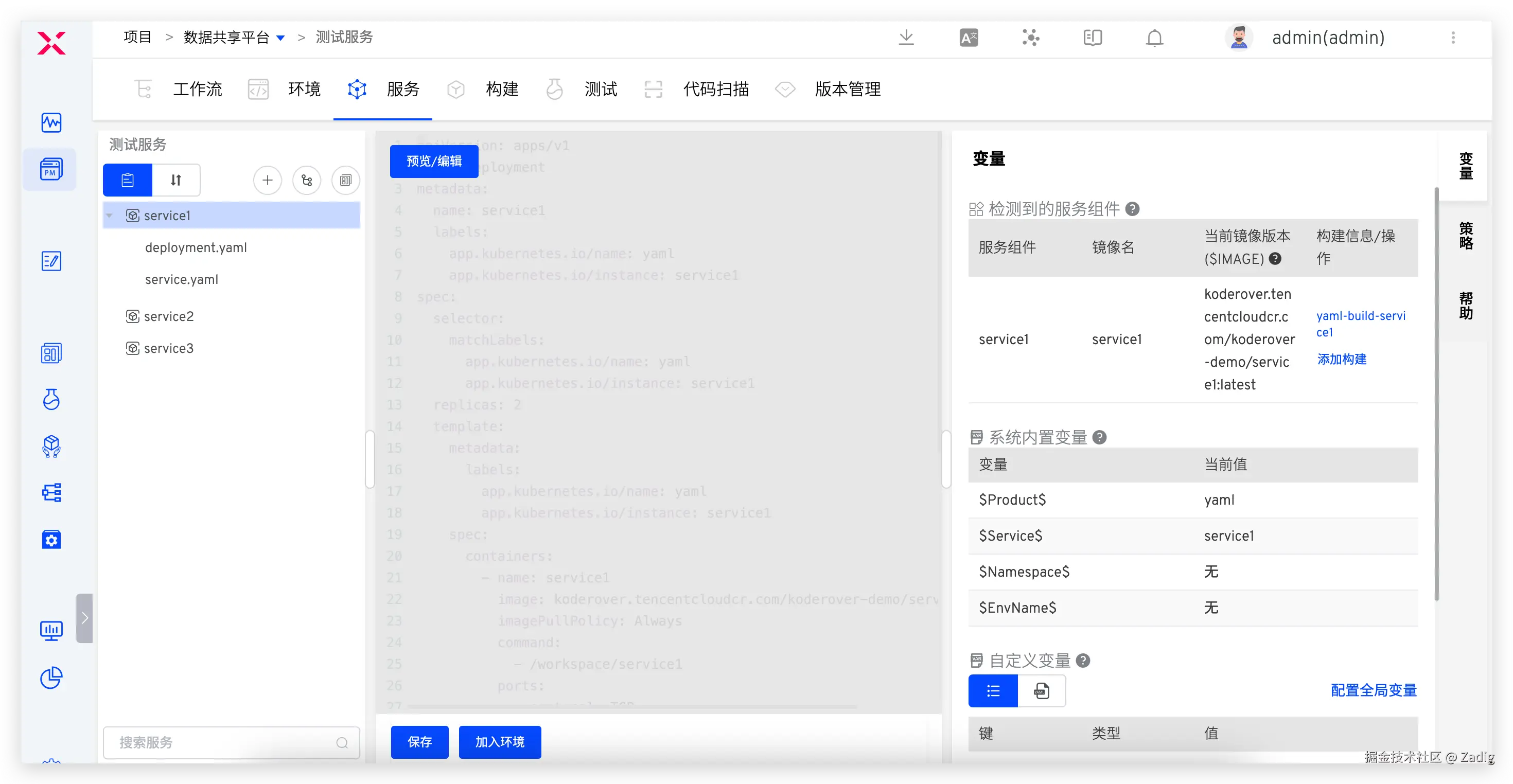
Task: Switch custom variables to YAML file view
Action: click(1042, 690)
